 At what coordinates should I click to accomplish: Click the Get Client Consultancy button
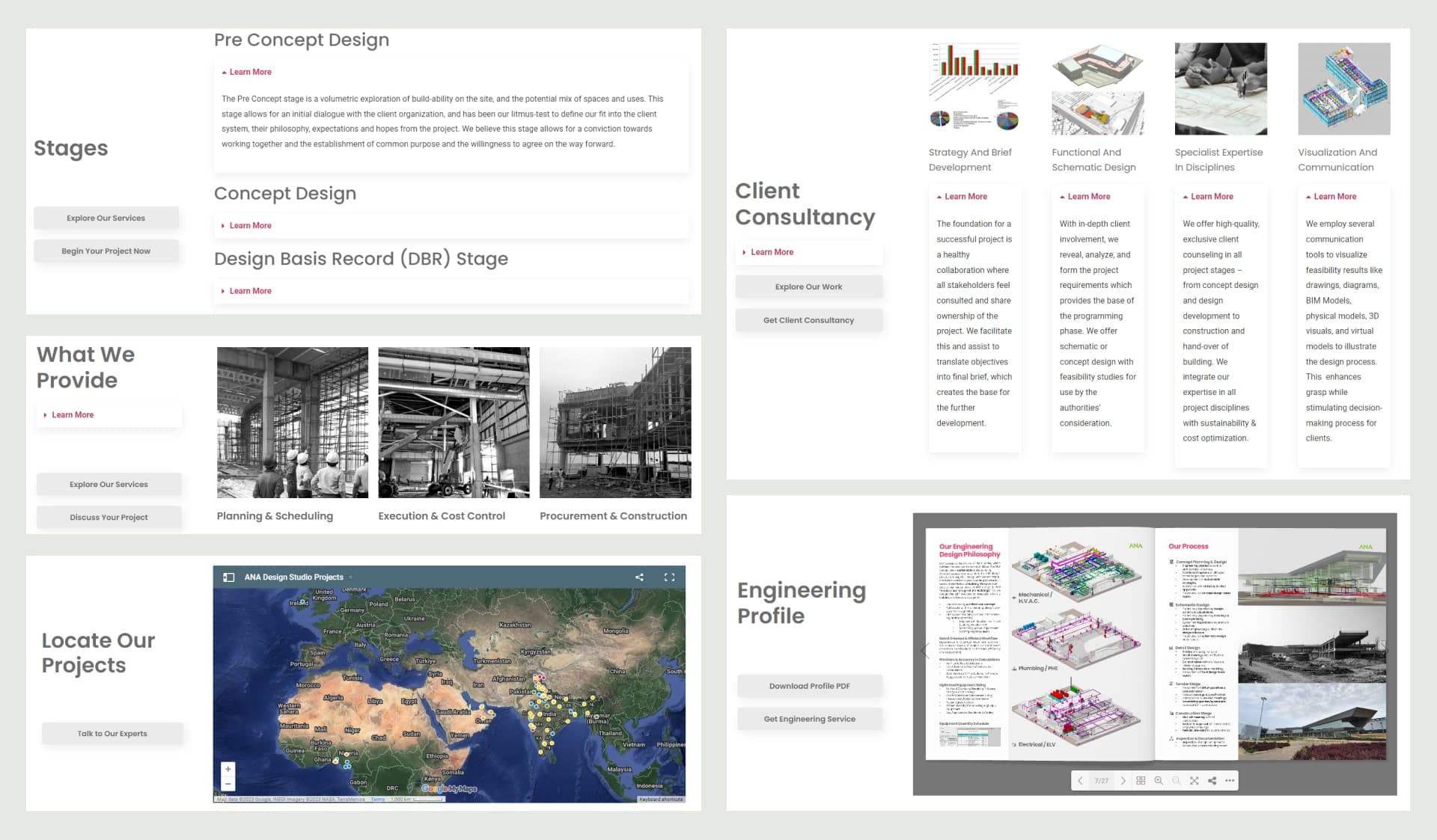tap(808, 320)
